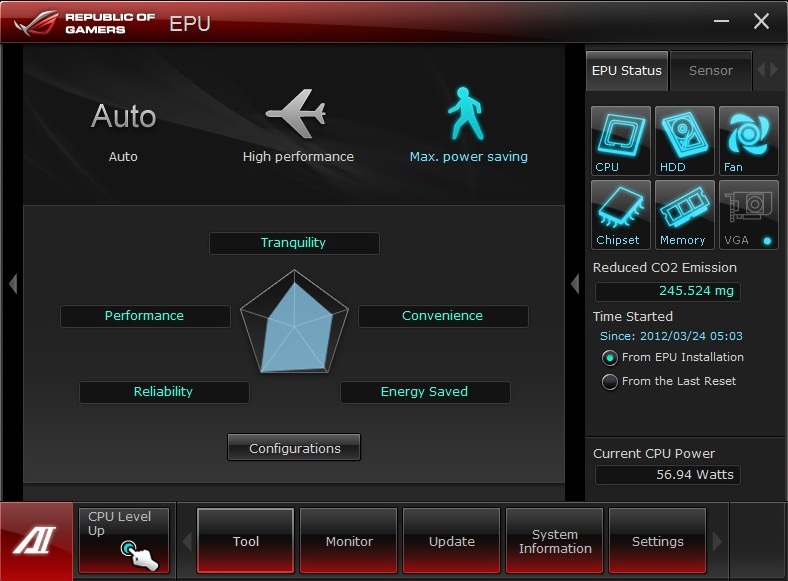This screenshot has width=788, height=581.
Task: Open the System Information menu
Action: point(554,541)
